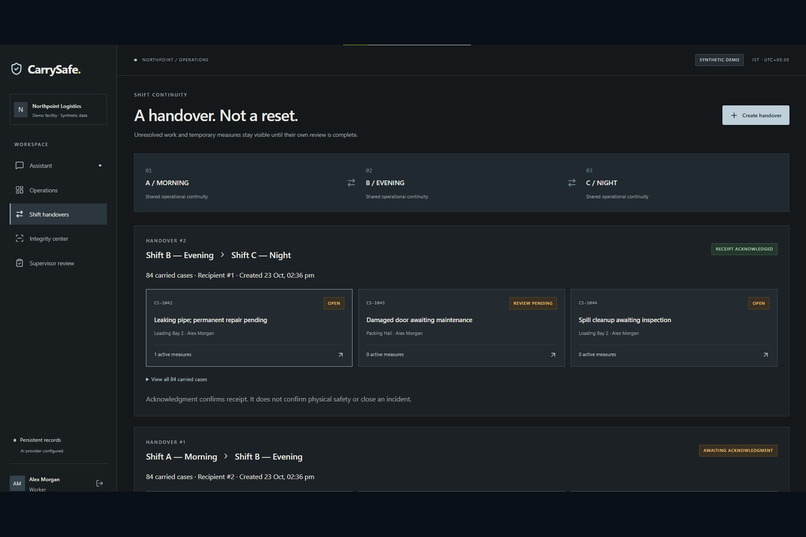
Task: Open the Damaged door case via its arrow icon
Action: [553, 355]
